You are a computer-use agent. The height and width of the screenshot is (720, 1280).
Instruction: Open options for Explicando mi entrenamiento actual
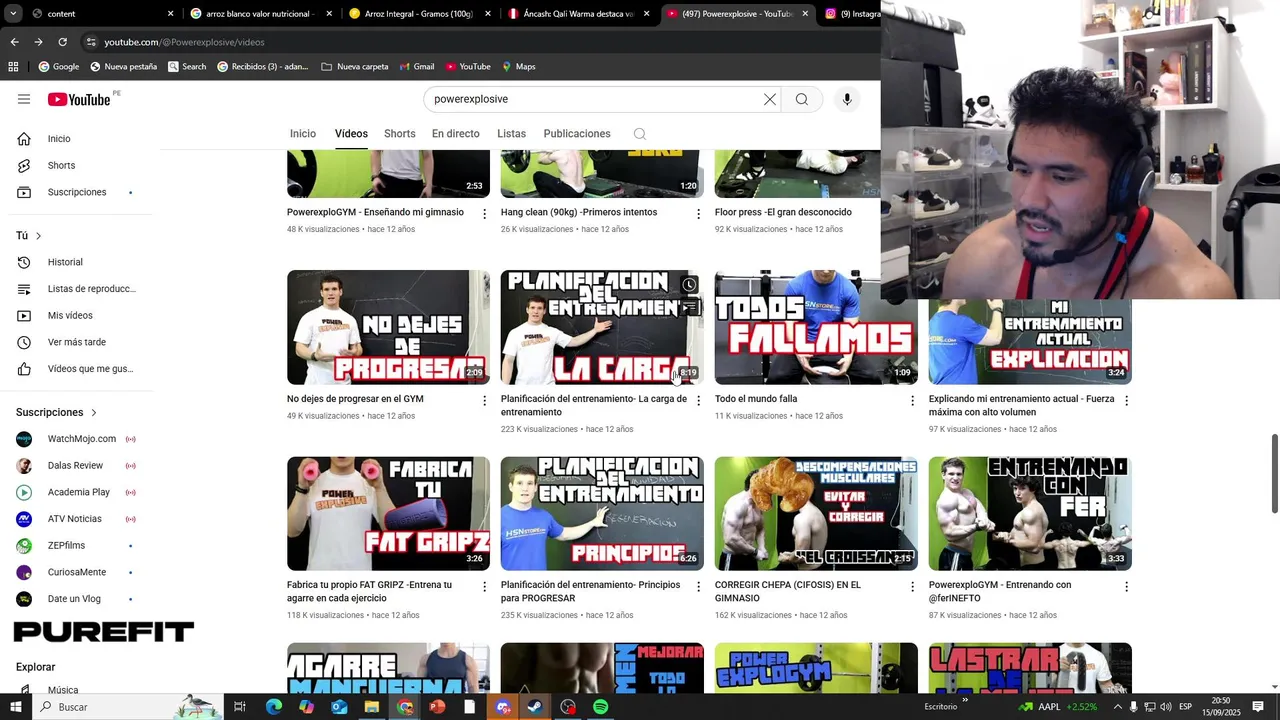pyautogui.click(x=1126, y=400)
